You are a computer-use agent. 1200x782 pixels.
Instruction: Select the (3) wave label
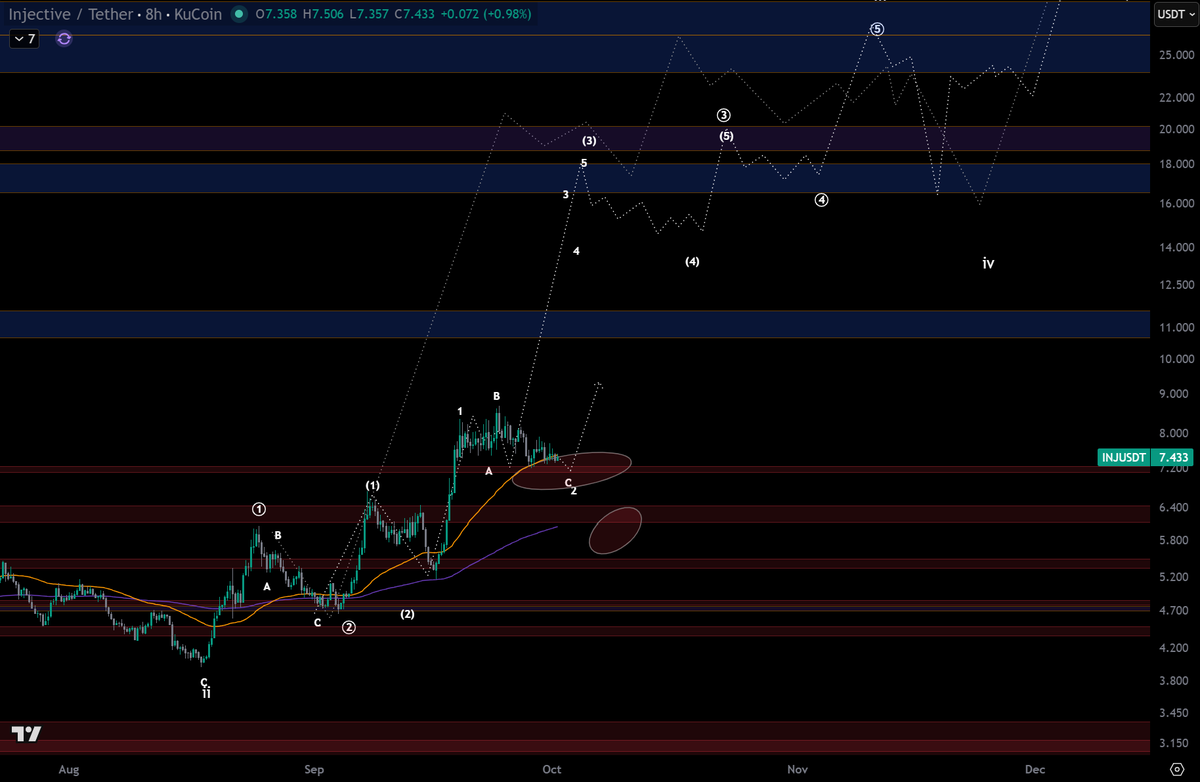(589, 141)
